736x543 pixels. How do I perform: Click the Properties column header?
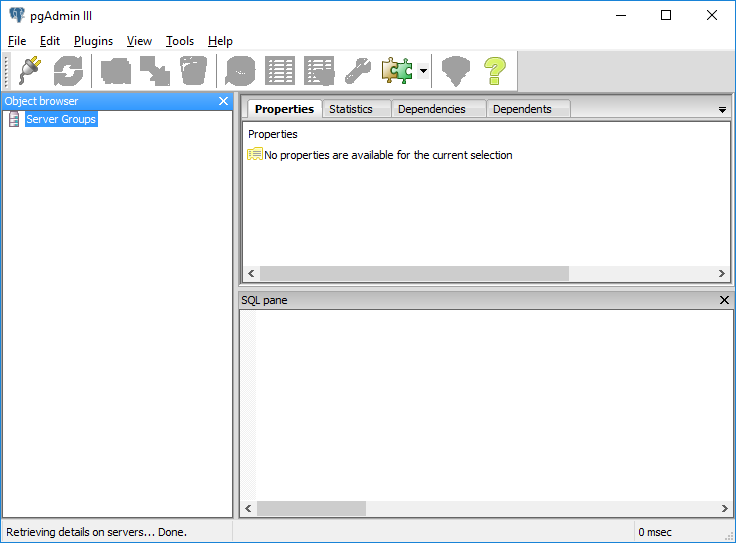click(x=273, y=134)
